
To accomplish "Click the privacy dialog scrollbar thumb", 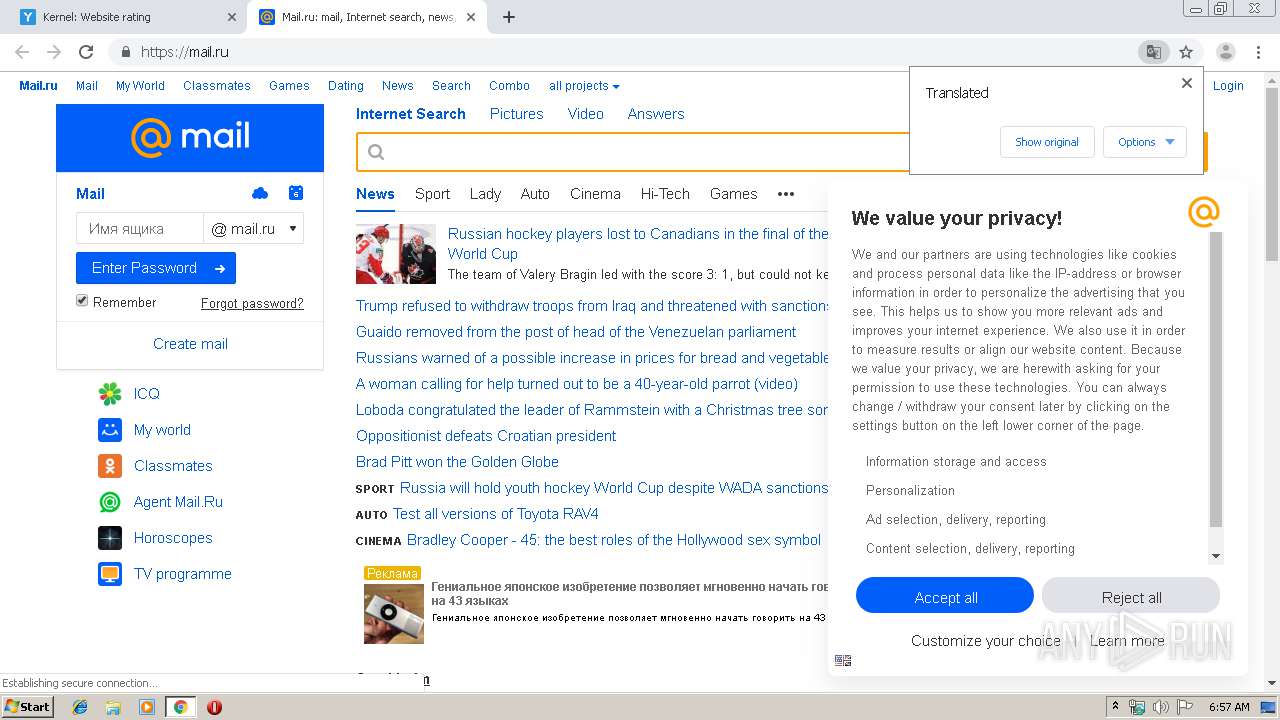I will (x=1216, y=380).
